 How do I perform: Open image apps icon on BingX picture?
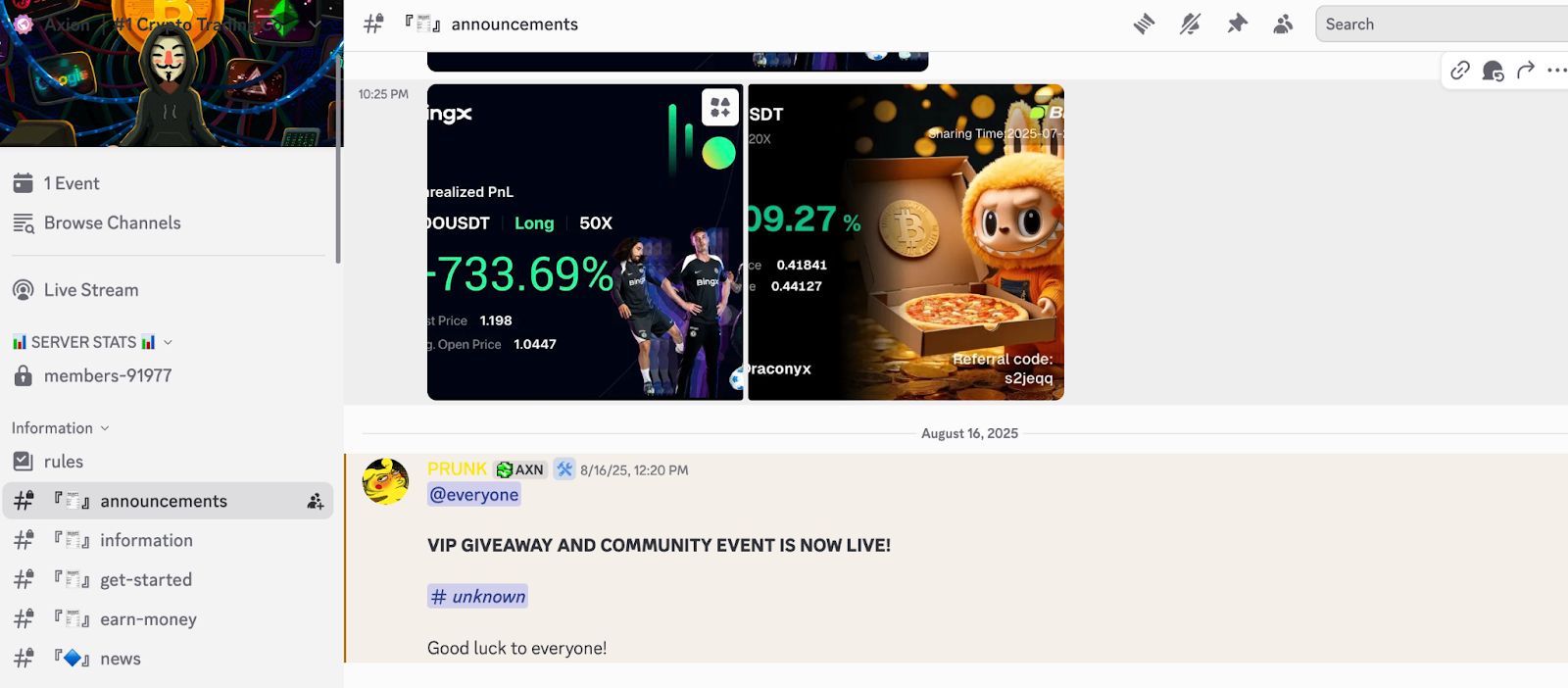[720, 107]
